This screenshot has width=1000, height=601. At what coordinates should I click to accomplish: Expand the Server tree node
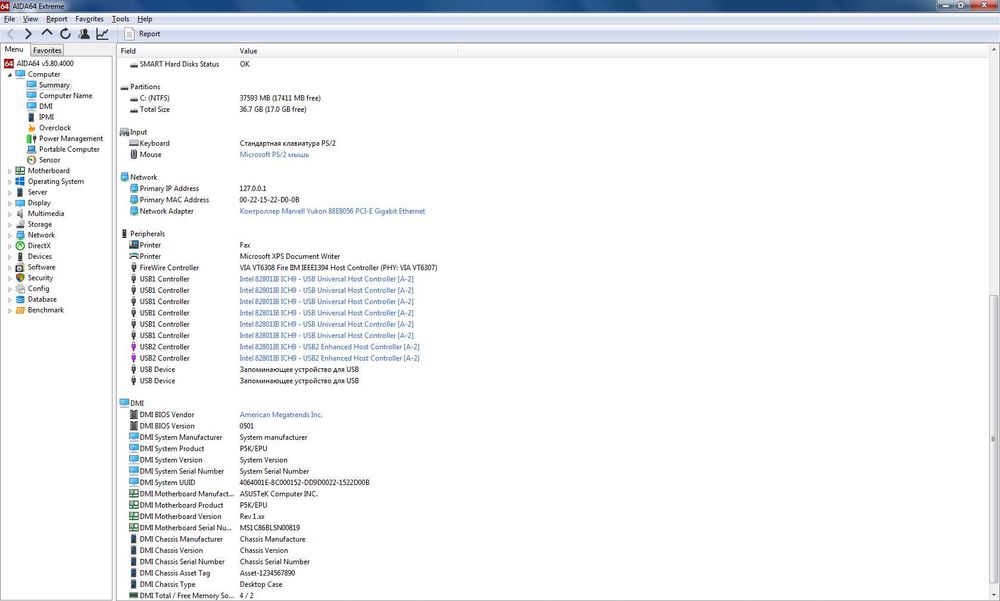click(10, 192)
